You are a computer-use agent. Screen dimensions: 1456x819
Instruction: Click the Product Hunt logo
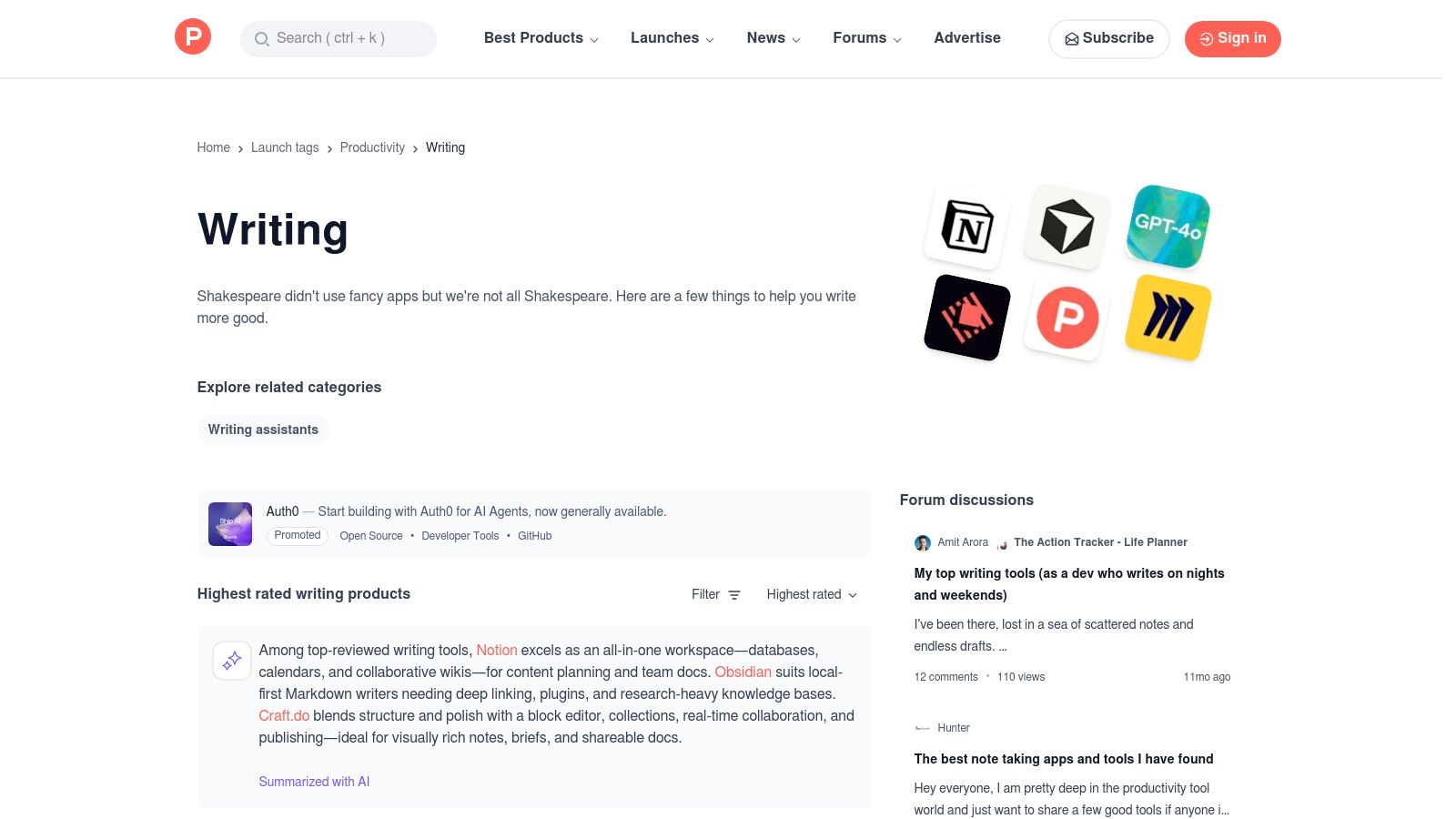coord(192,36)
